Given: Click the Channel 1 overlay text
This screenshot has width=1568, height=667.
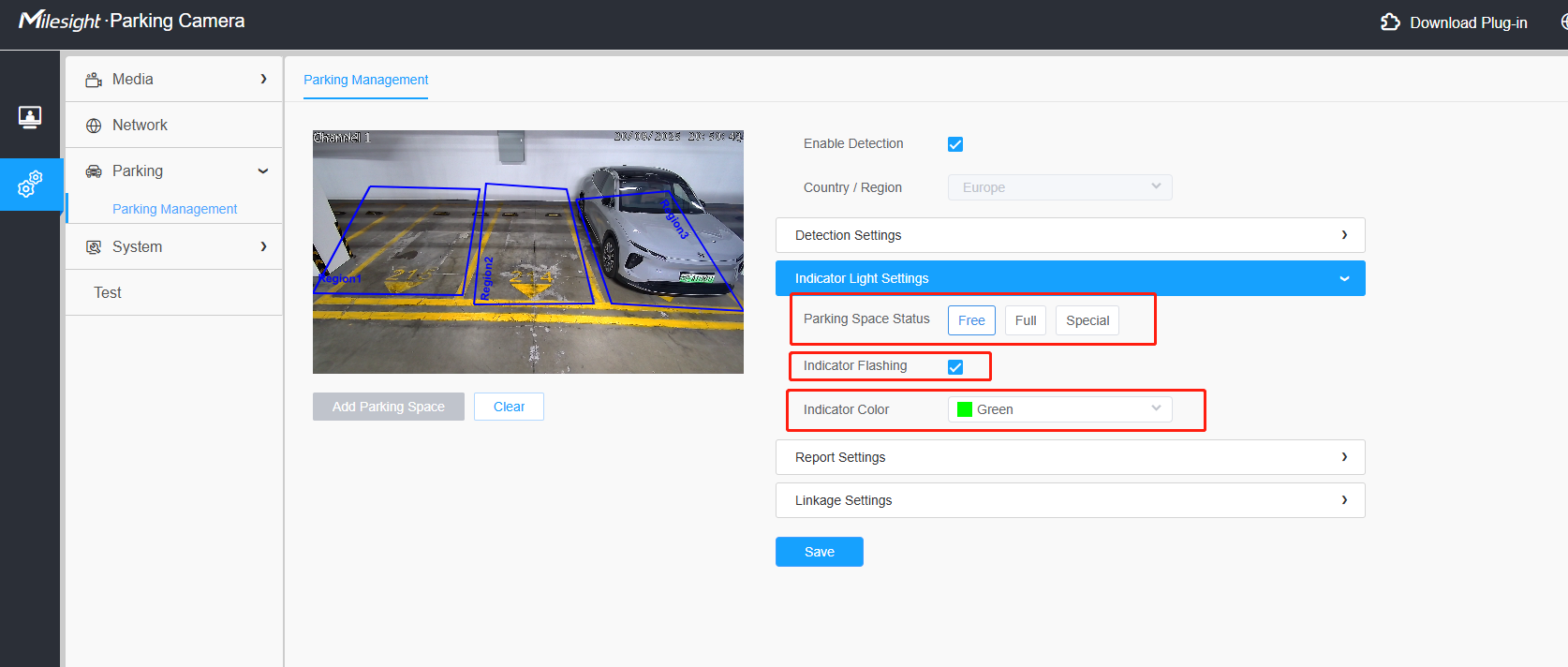Looking at the screenshot, I should [x=342, y=138].
